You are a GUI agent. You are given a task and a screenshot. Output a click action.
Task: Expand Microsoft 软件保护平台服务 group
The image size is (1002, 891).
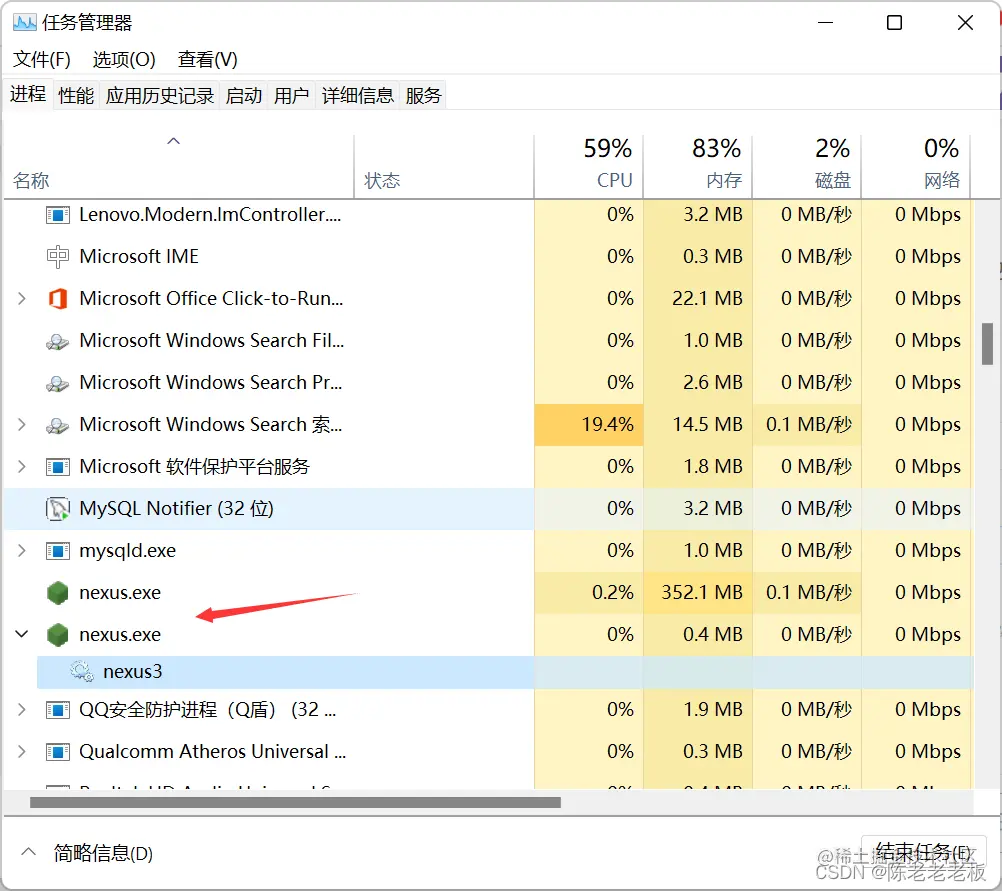point(22,467)
